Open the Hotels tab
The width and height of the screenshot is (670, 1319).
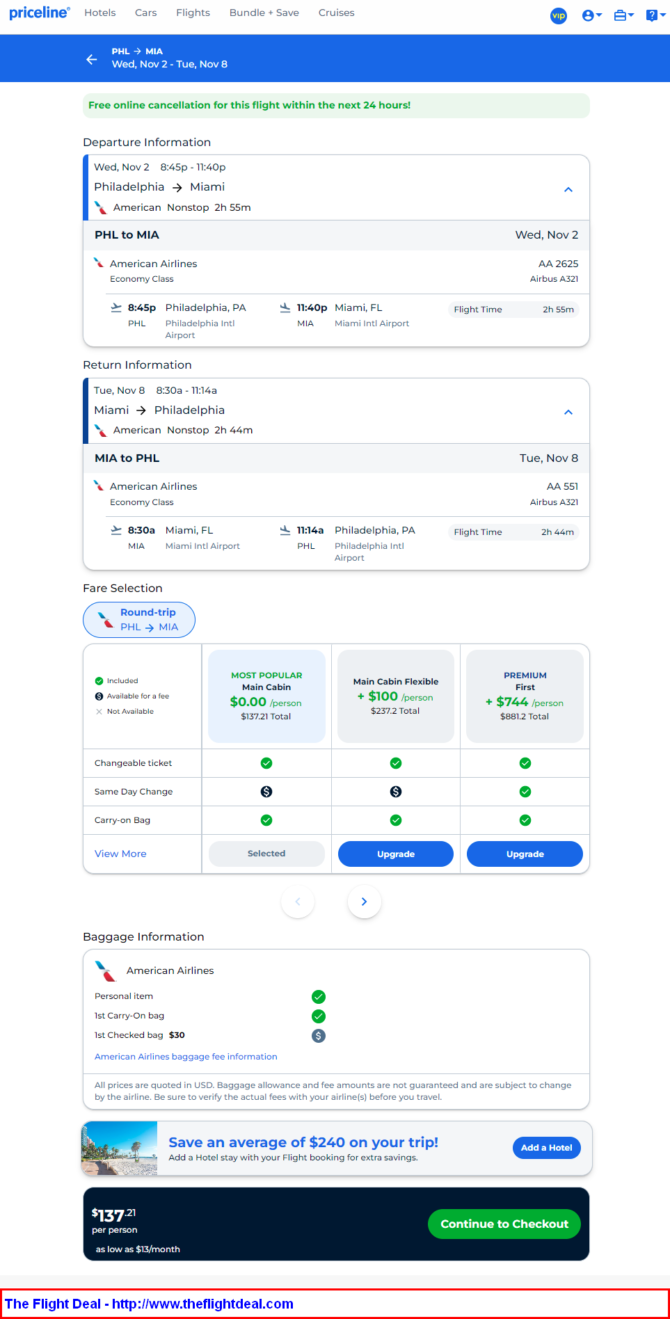[x=100, y=13]
